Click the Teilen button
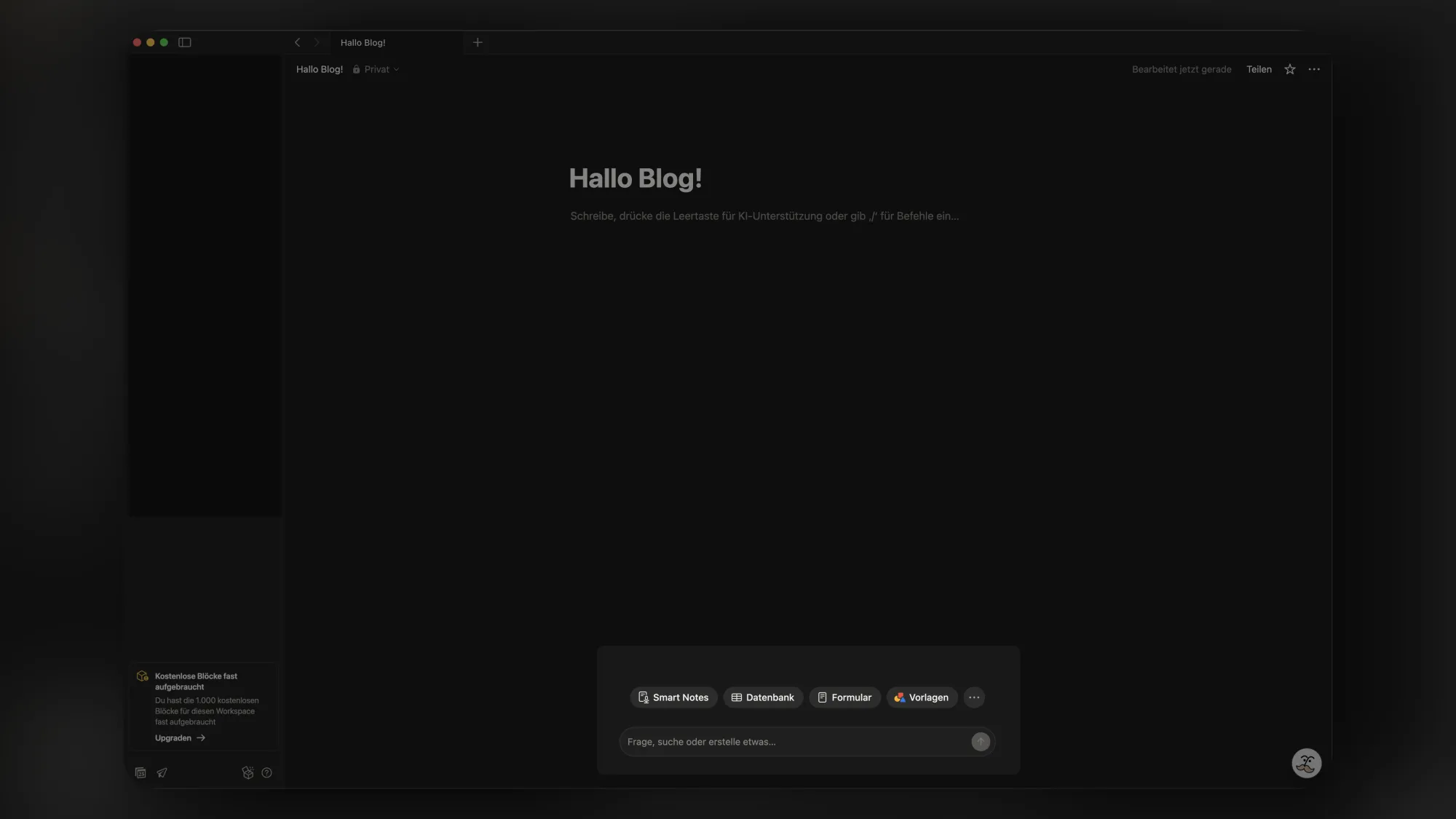This screenshot has width=1456, height=819. 1259,69
